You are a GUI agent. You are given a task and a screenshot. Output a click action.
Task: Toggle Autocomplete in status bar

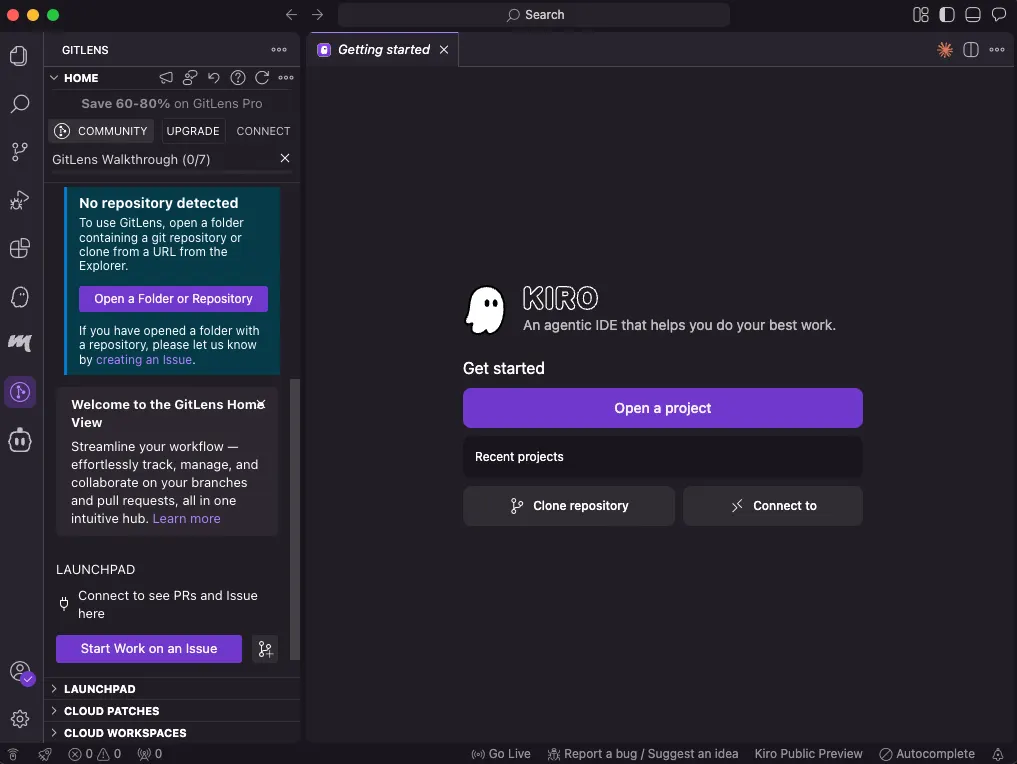927,754
